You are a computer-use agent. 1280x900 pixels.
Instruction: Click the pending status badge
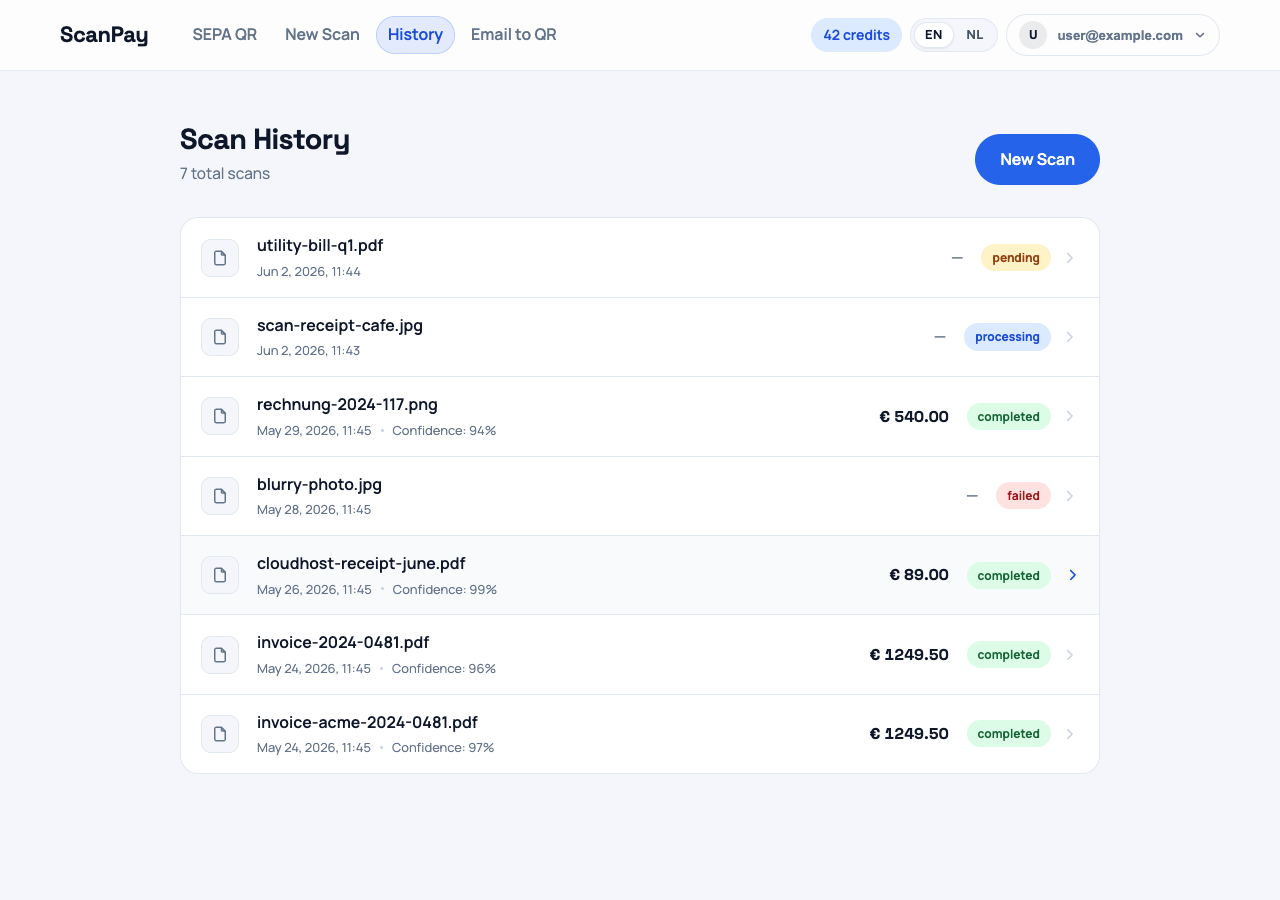pos(1016,258)
